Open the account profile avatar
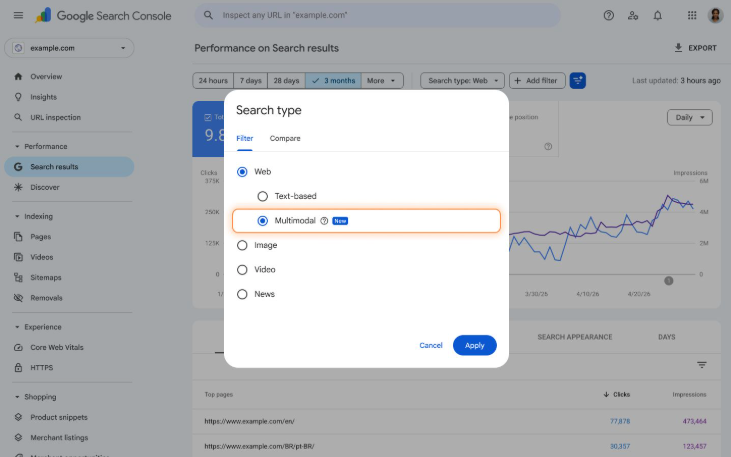The image size is (731, 457). 715,15
